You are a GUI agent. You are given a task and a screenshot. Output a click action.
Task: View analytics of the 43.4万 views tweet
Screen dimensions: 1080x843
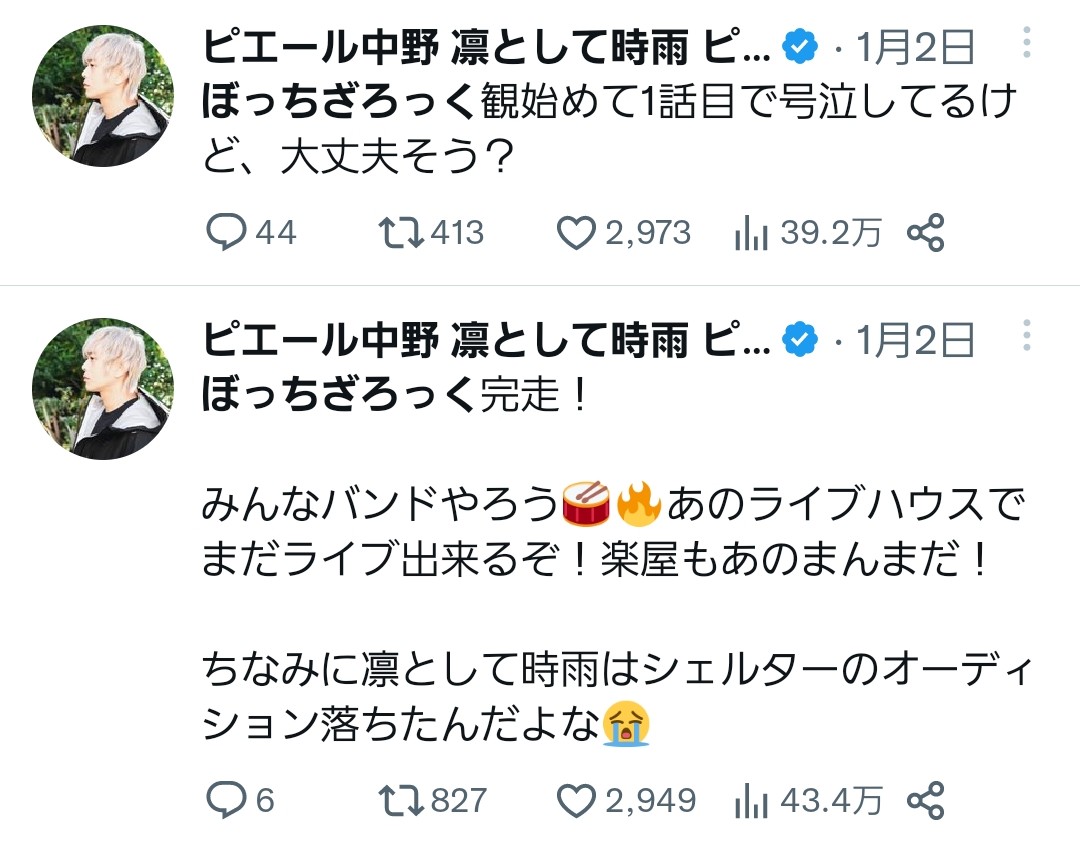[751, 800]
